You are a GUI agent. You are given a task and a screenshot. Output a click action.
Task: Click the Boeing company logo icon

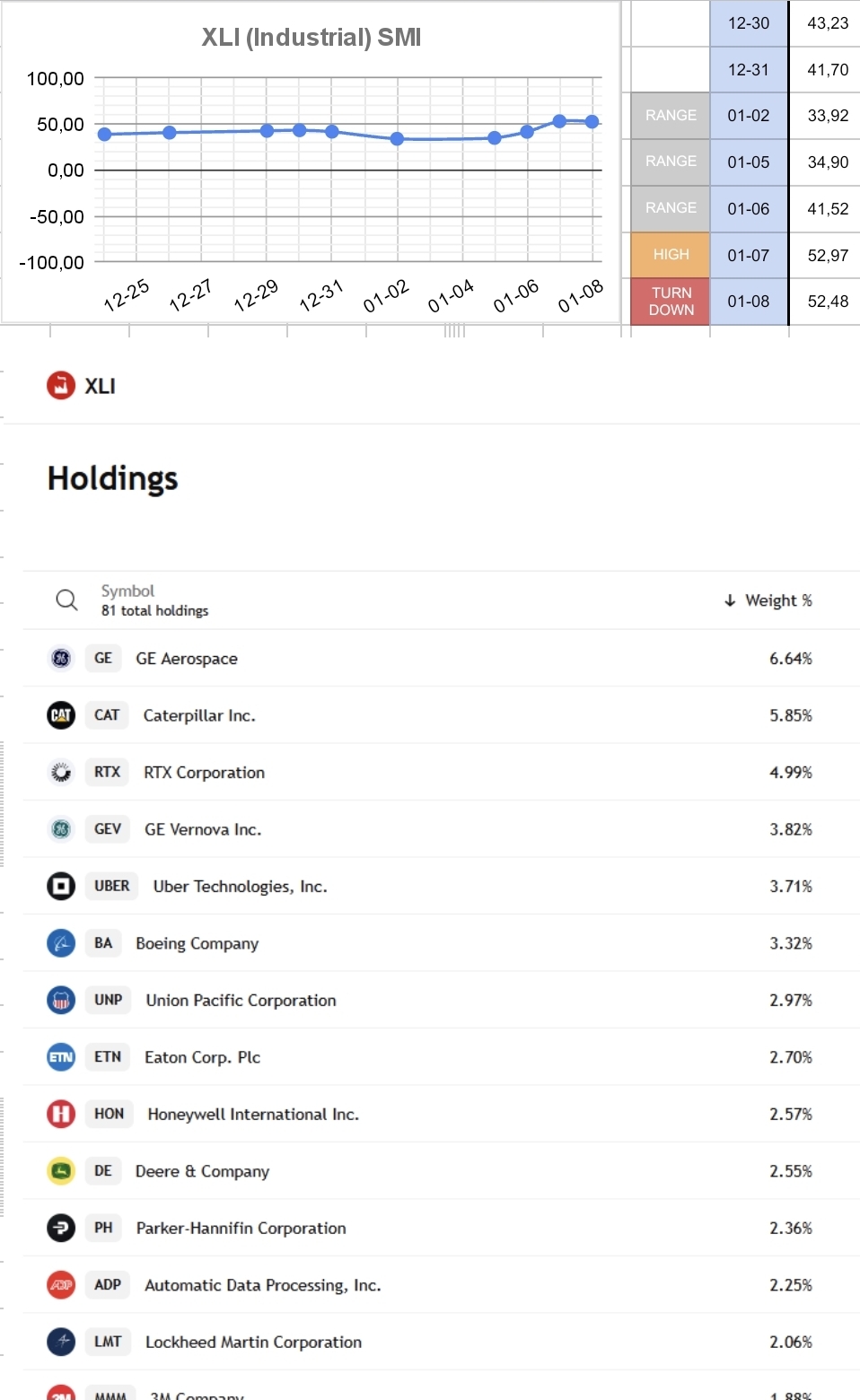[x=61, y=943]
